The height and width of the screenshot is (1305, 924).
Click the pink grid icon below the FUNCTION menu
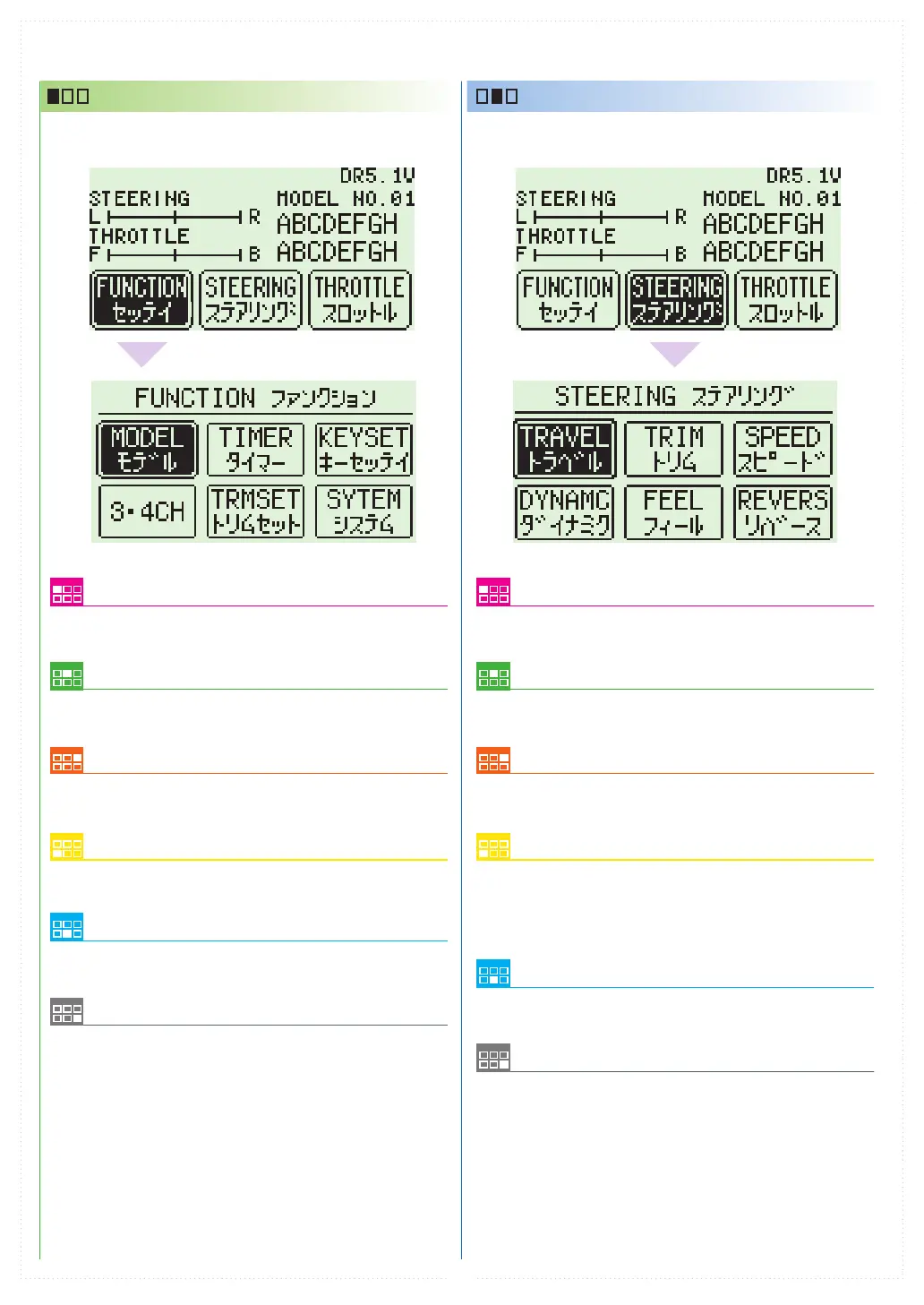(67, 592)
